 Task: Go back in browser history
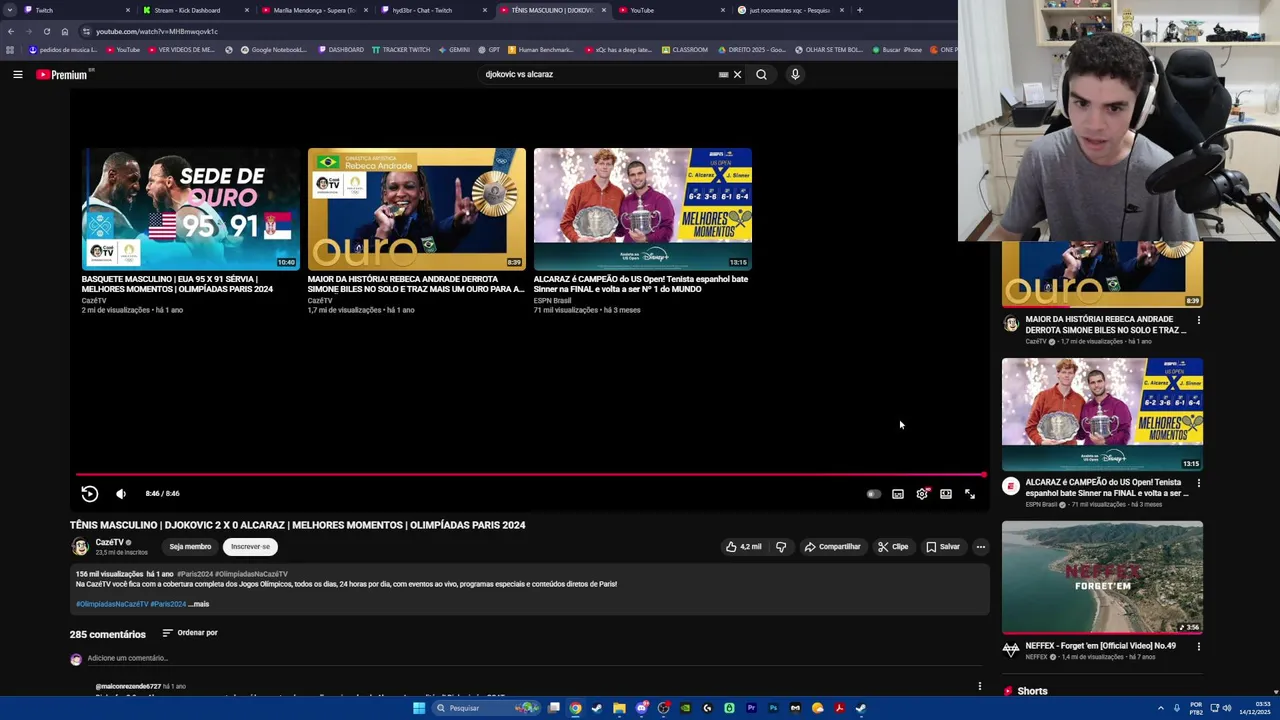click(11, 31)
